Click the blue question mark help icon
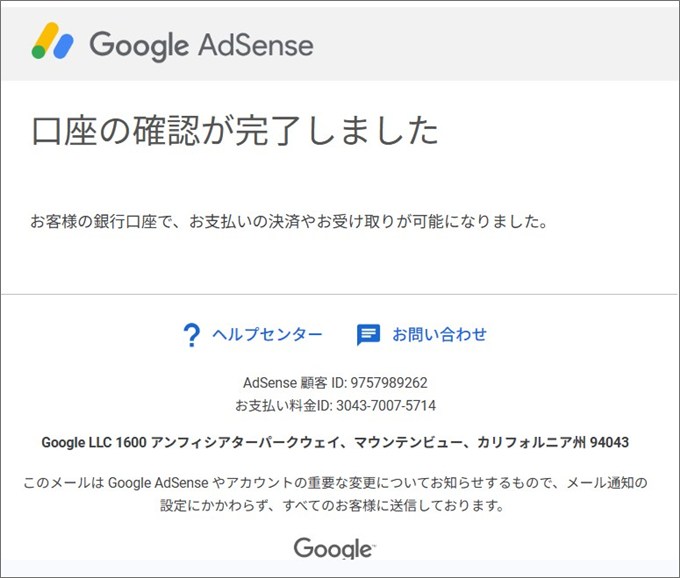Screen dimensions: 680x578 [191, 335]
